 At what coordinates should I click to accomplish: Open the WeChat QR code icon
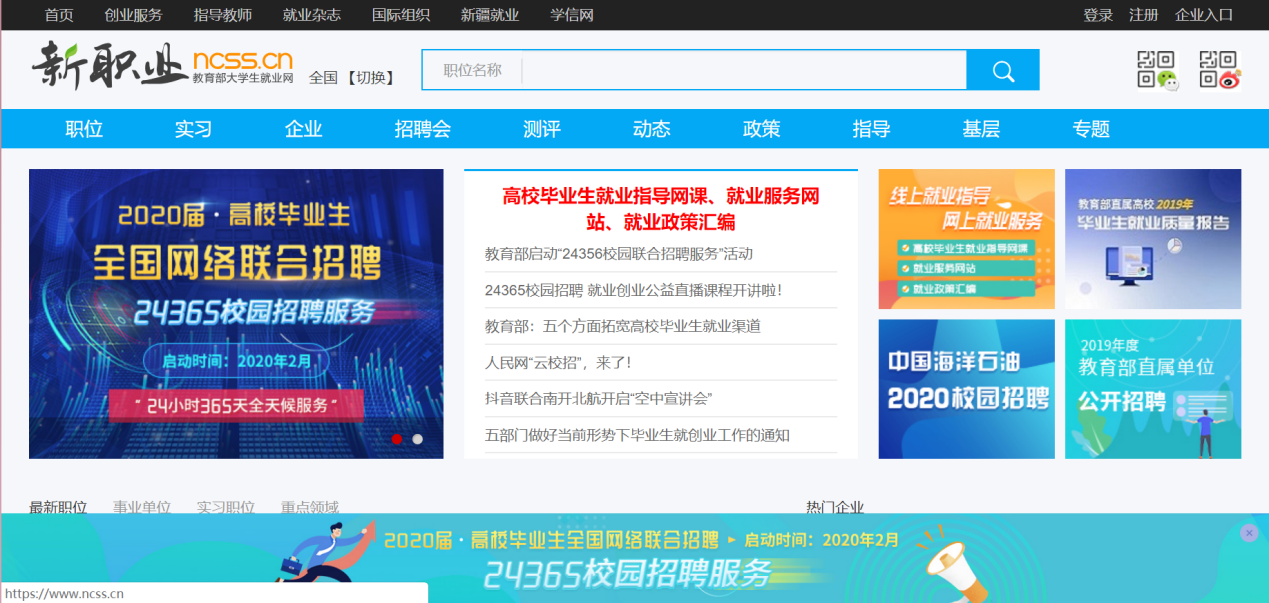click(1157, 70)
